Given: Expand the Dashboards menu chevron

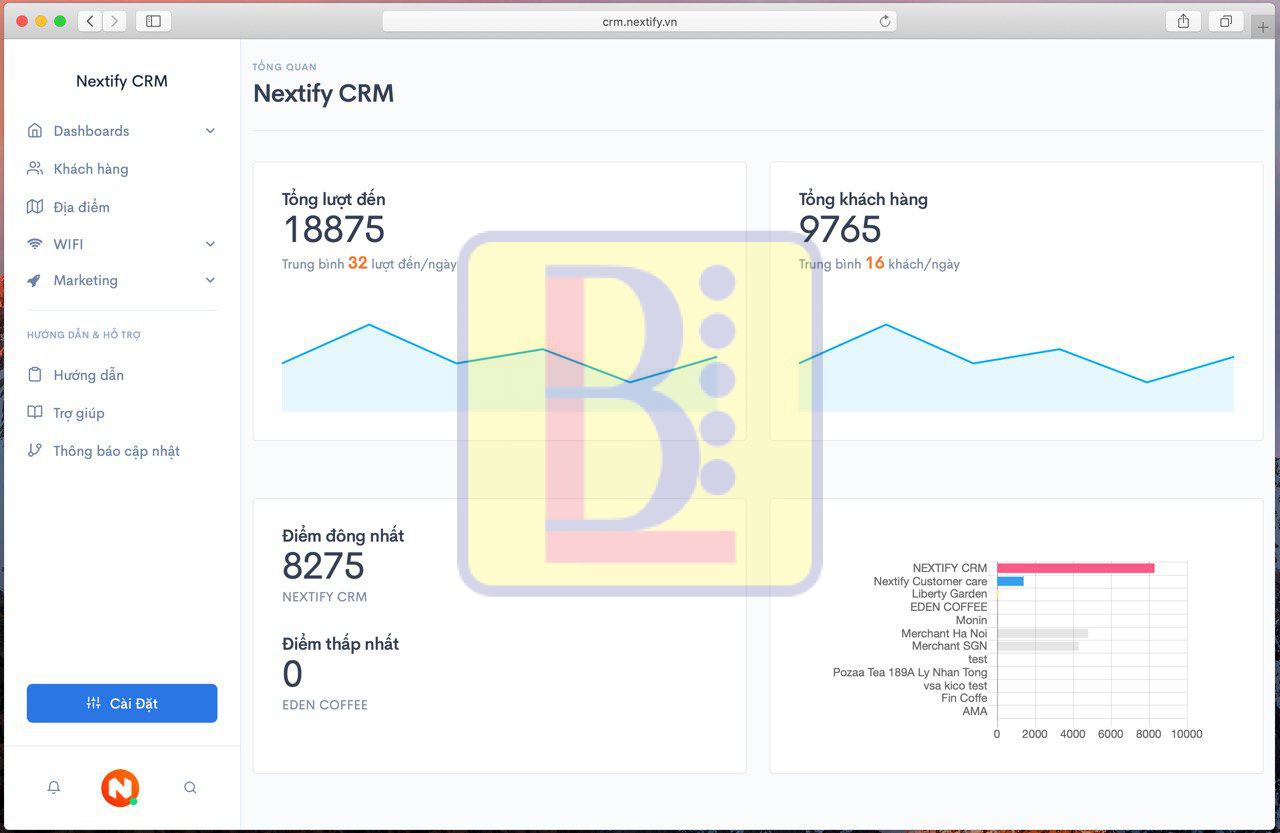Looking at the screenshot, I should pos(210,131).
